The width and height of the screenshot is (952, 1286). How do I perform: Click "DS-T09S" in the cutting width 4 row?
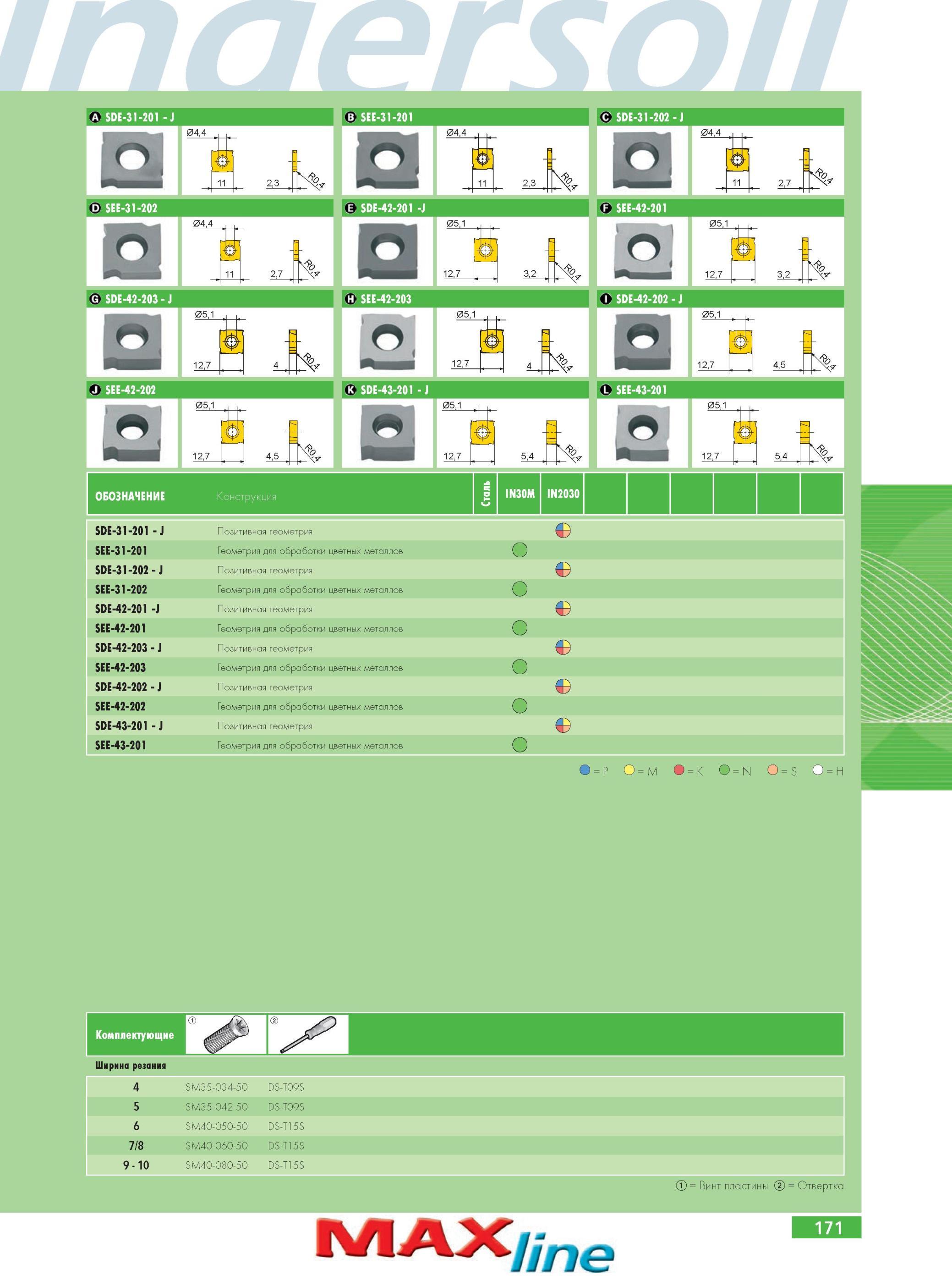[286, 1087]
